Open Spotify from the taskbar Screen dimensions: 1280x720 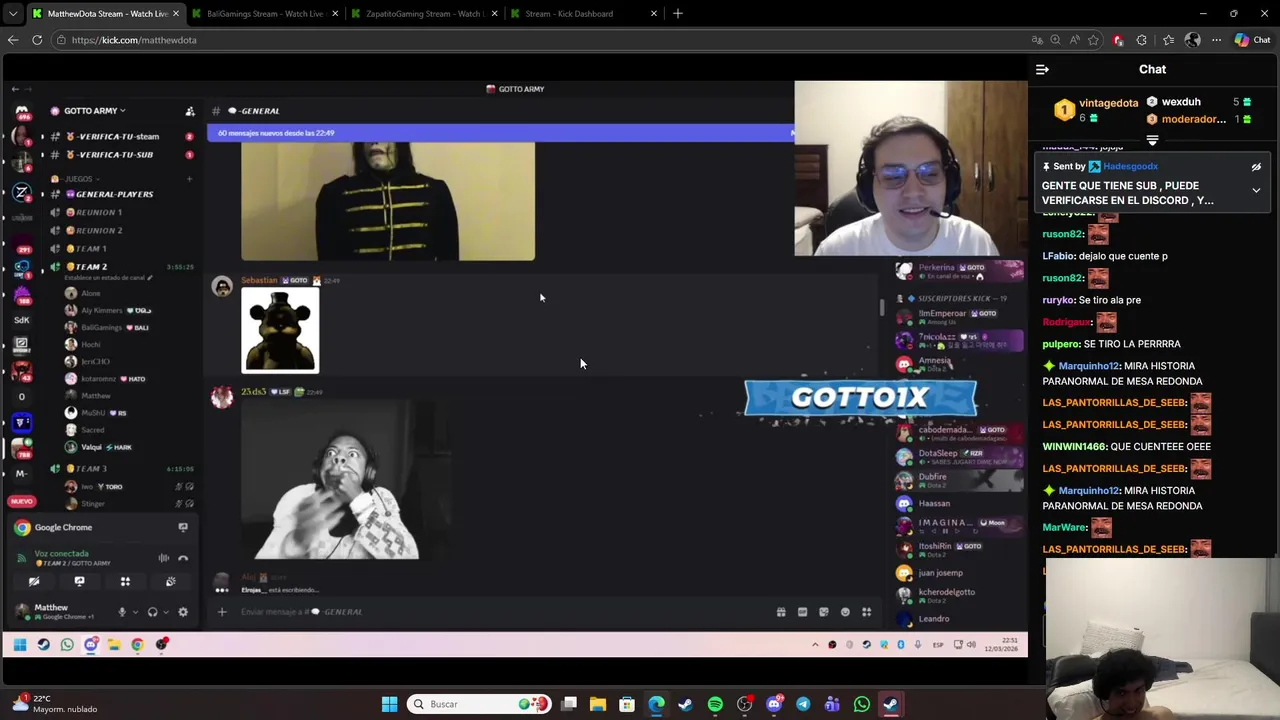tap(715, 704)
